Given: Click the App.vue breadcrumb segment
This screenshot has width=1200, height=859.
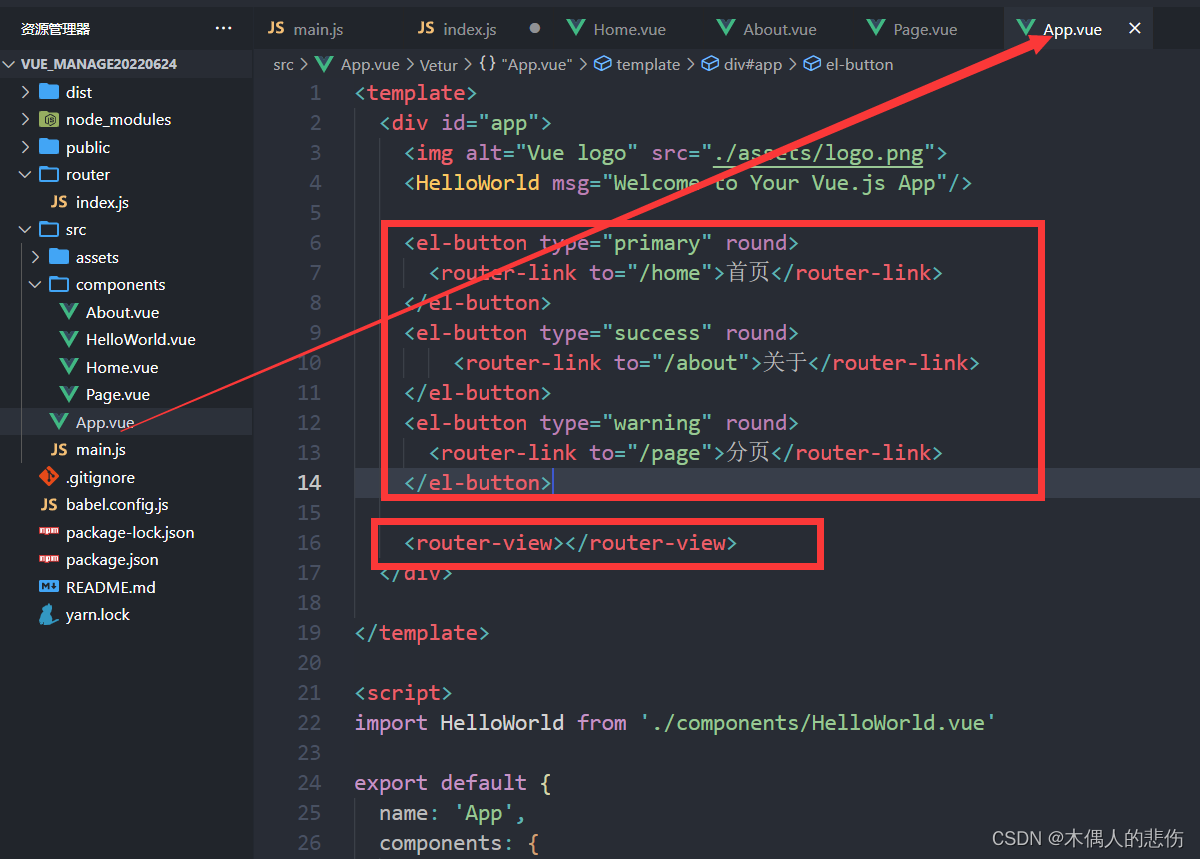Looking at the screenshot, I should [x=370, y=64].
